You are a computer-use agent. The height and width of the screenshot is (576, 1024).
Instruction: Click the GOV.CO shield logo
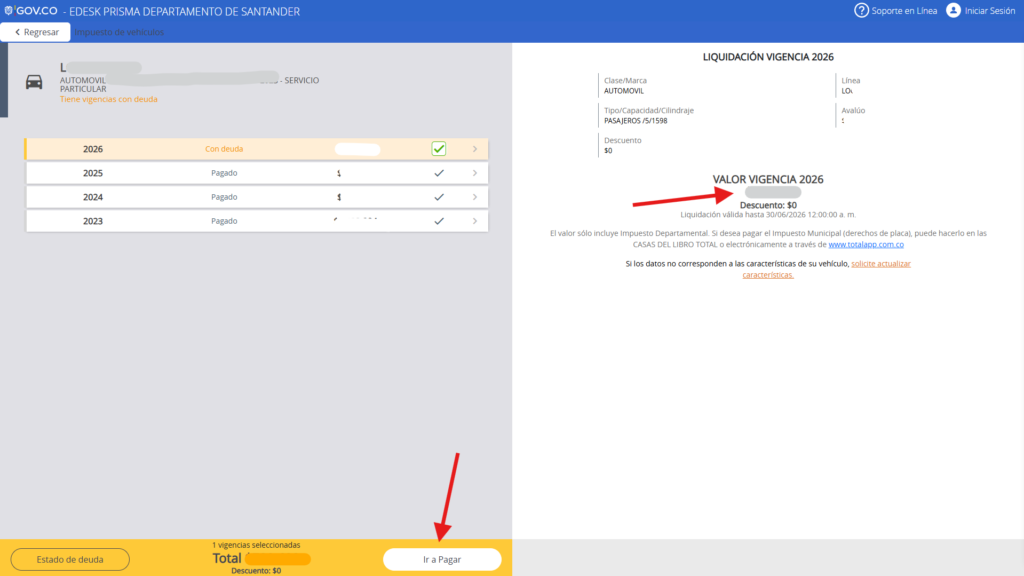click(9, 10)
